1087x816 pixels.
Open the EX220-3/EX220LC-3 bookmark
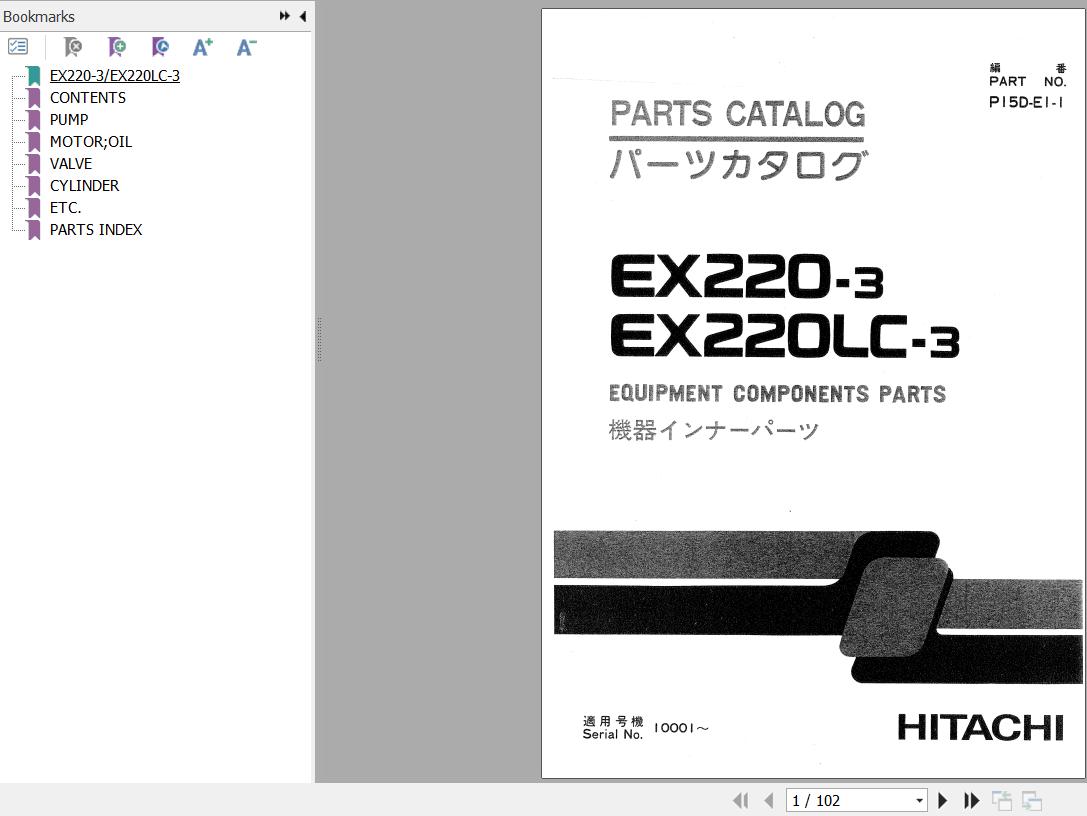coord(114,76)
